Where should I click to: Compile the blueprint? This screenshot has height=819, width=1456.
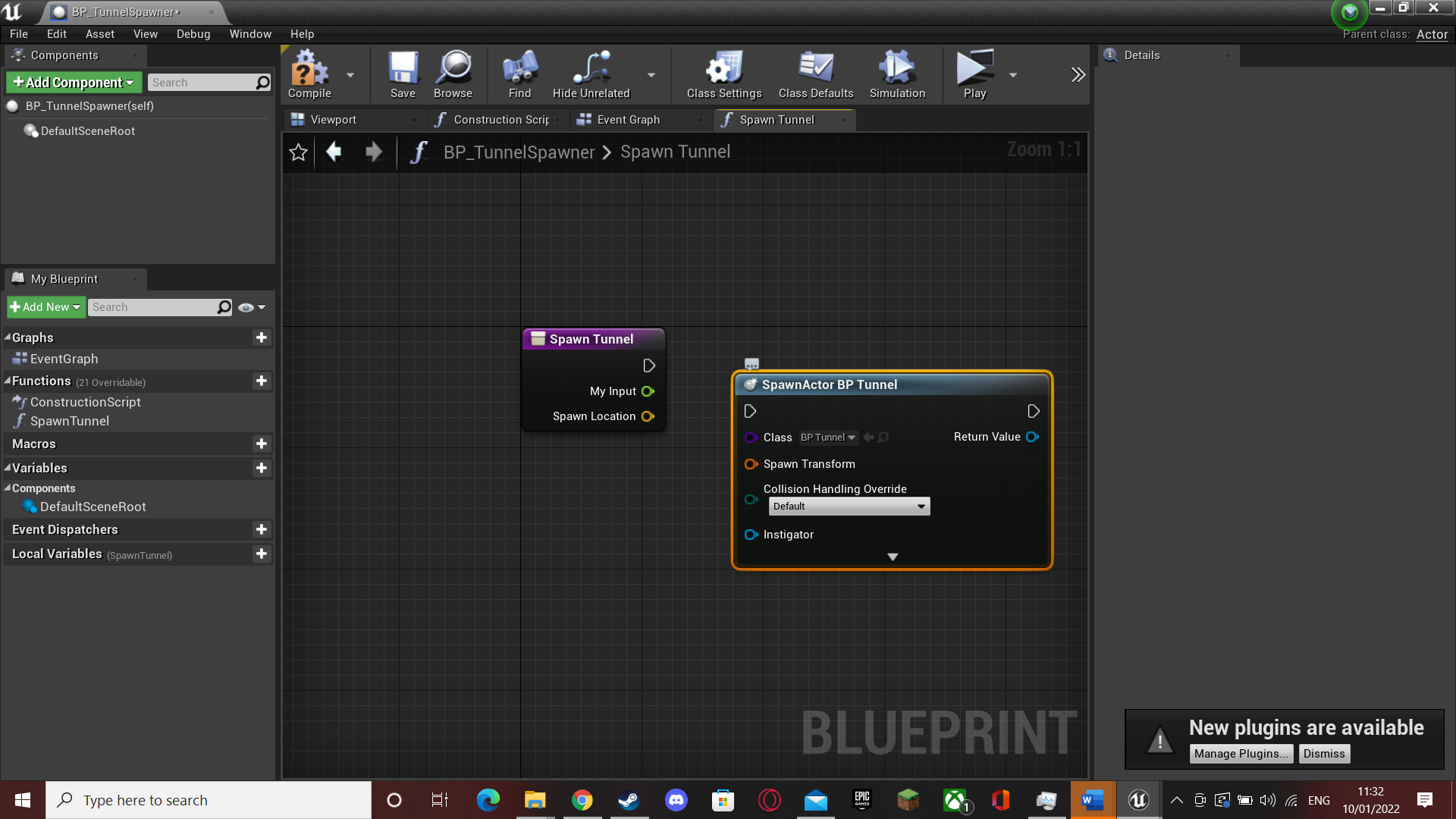[309, 74]
